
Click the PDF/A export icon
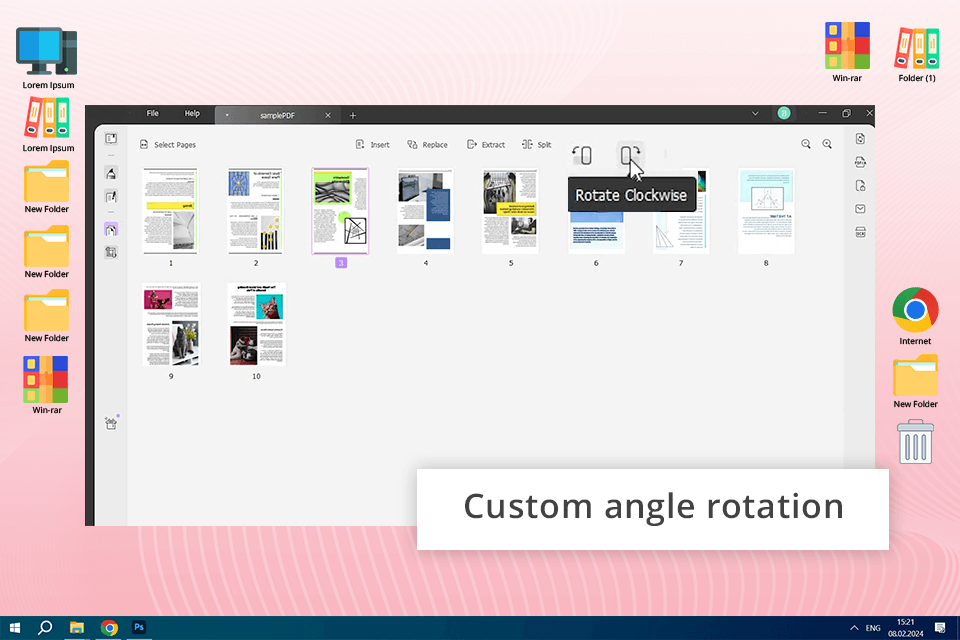tap(860, 162)
